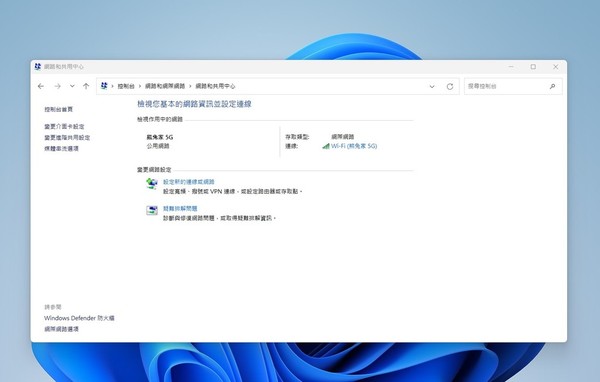Screen dimensions: 600x382
Task: Expand chevron after the address bar icon
Action: click(x=112, y=87)
